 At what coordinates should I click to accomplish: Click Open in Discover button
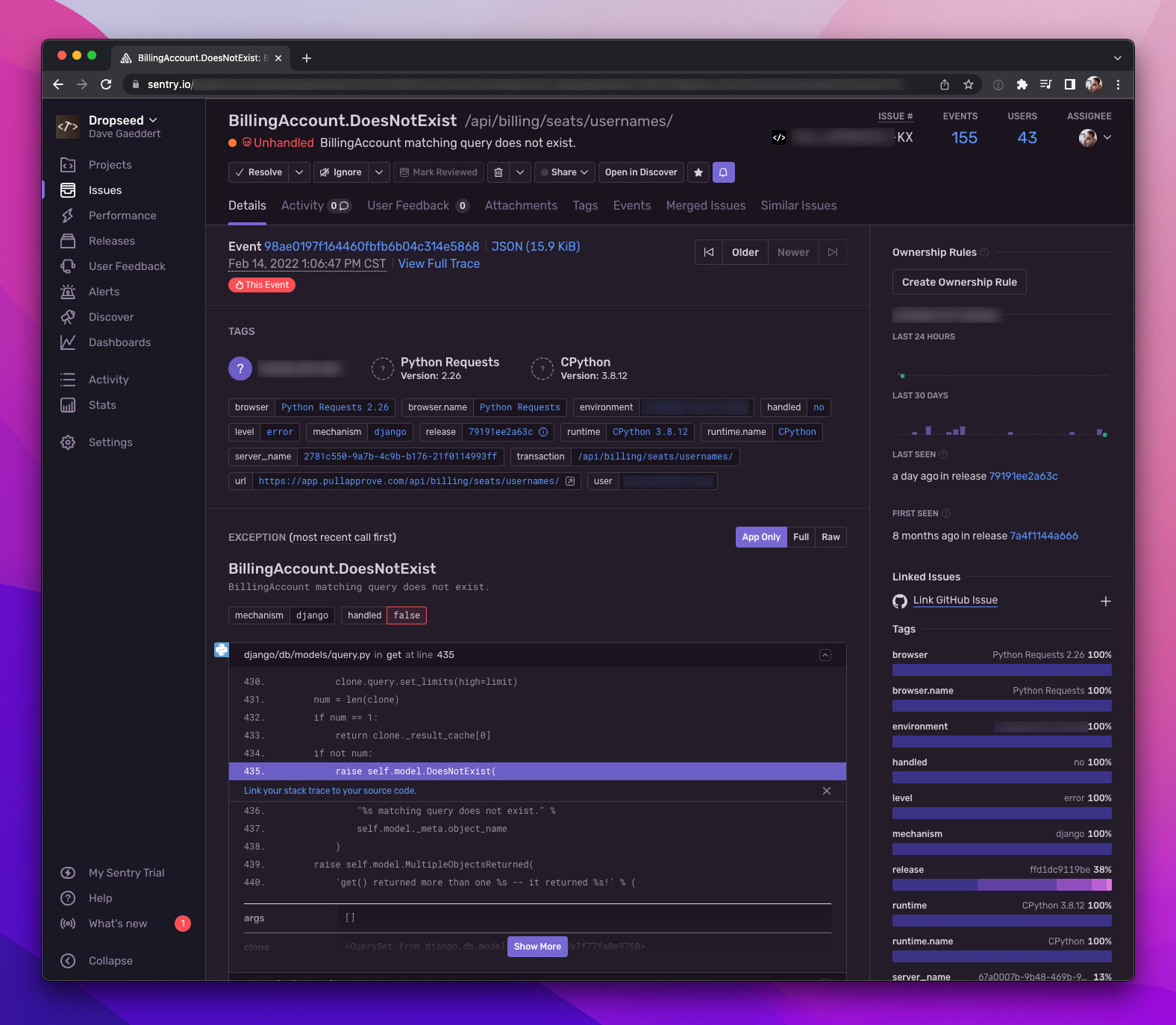point(641,172)
